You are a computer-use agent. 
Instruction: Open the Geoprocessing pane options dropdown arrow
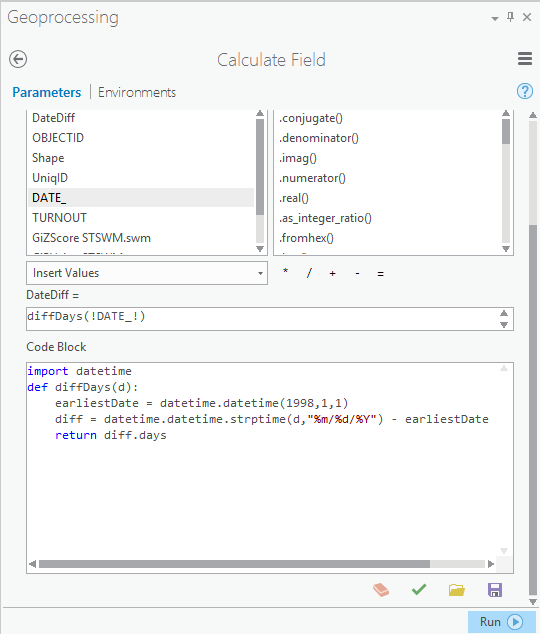pos(495,19)
